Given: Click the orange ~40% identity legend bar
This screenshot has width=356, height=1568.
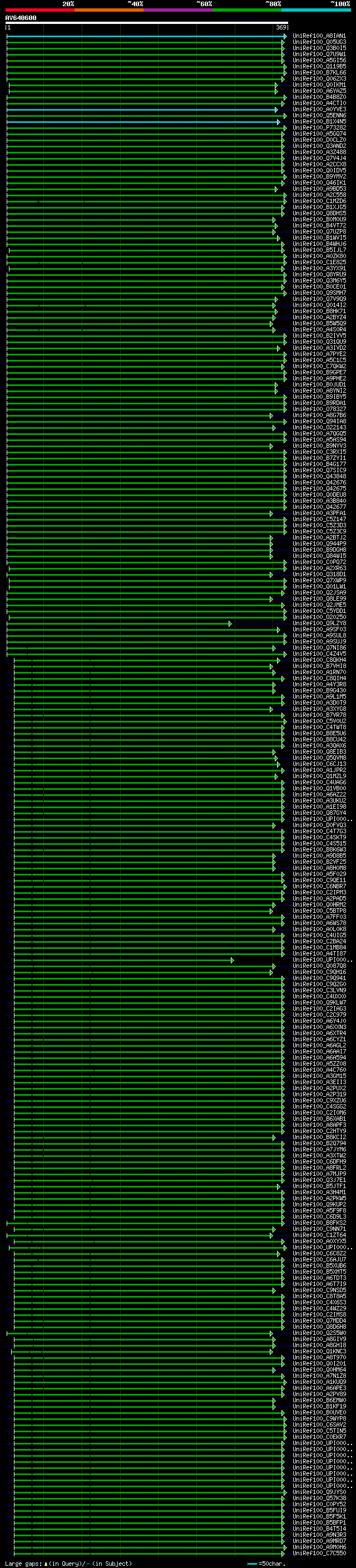Looking at the screenshot, I should pyautogui.click(x=109, y=10).
